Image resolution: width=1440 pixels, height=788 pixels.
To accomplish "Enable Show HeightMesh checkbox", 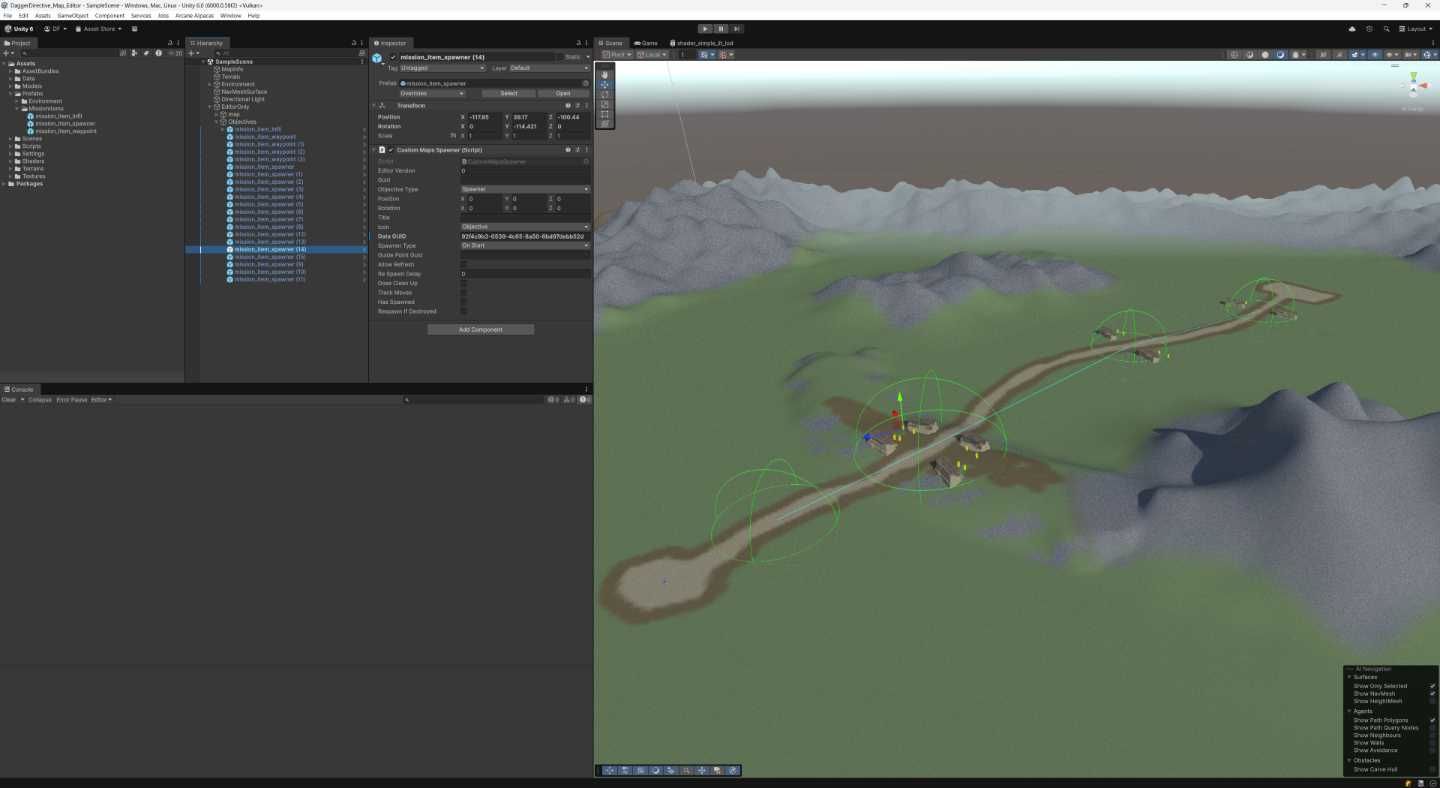I will click(x=1432, y=701).
